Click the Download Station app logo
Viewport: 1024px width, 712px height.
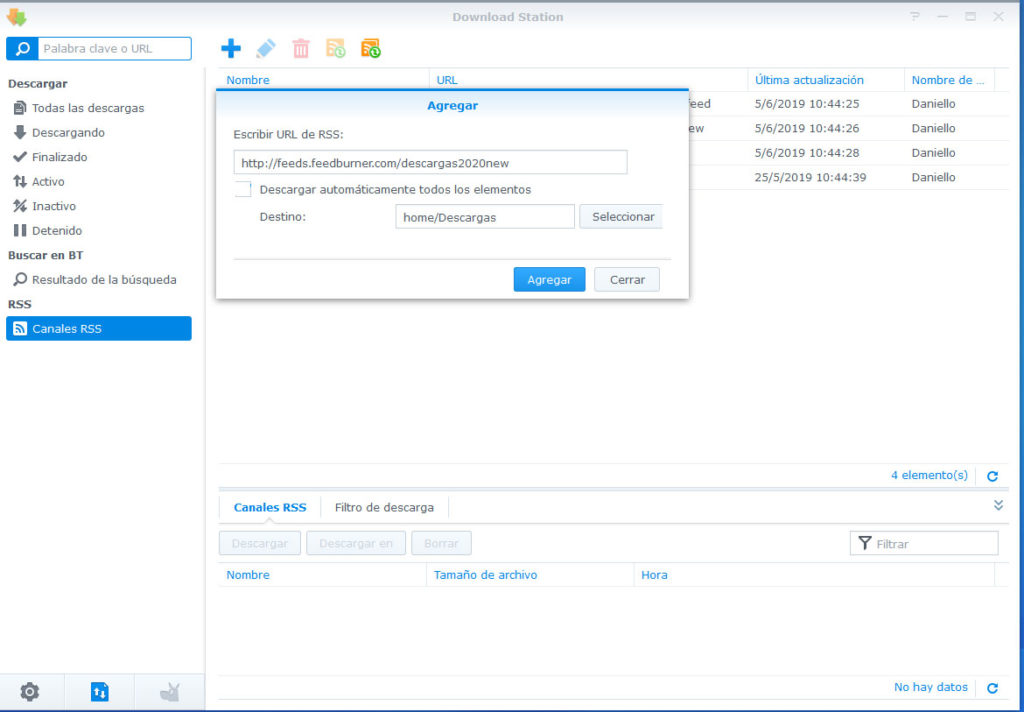pyautogui.click(x=16, y=17)
